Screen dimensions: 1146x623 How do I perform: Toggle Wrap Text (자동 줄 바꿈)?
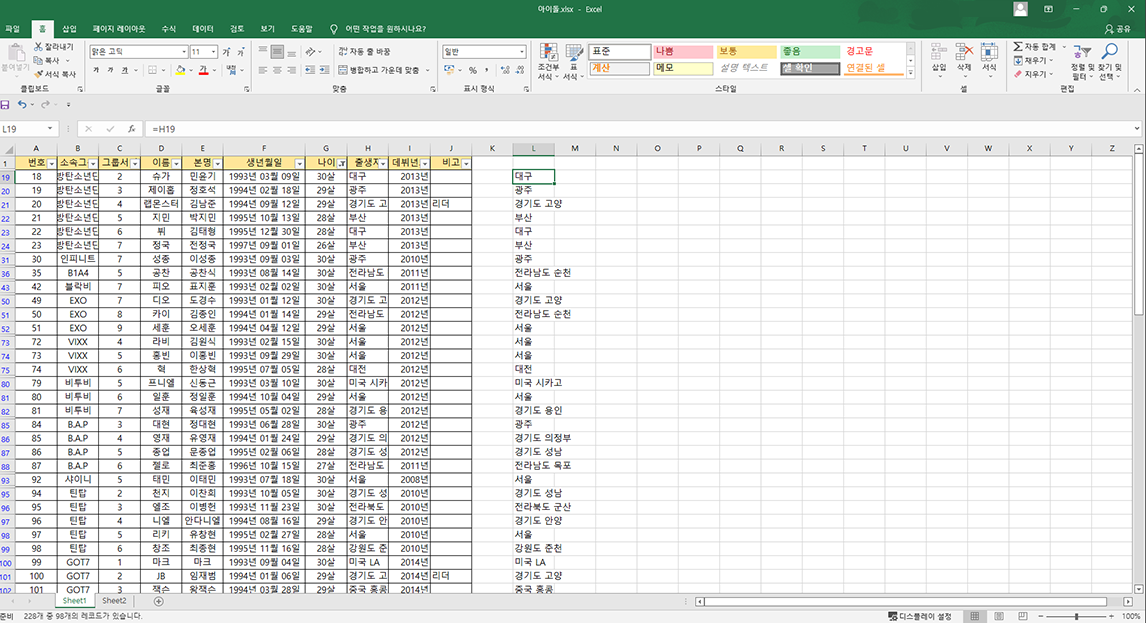tap(364, 52)
